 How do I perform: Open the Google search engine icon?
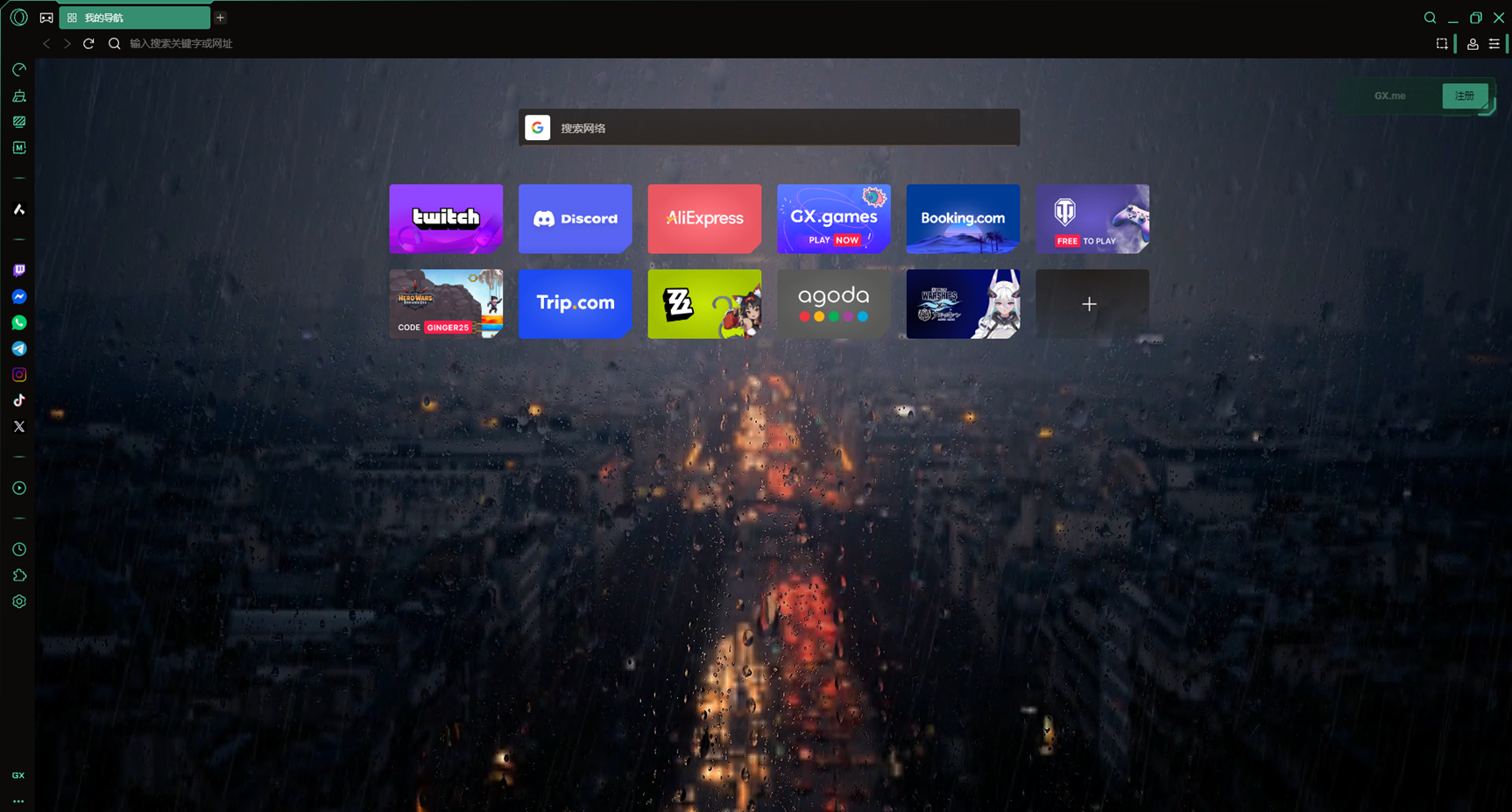(538, 128)
